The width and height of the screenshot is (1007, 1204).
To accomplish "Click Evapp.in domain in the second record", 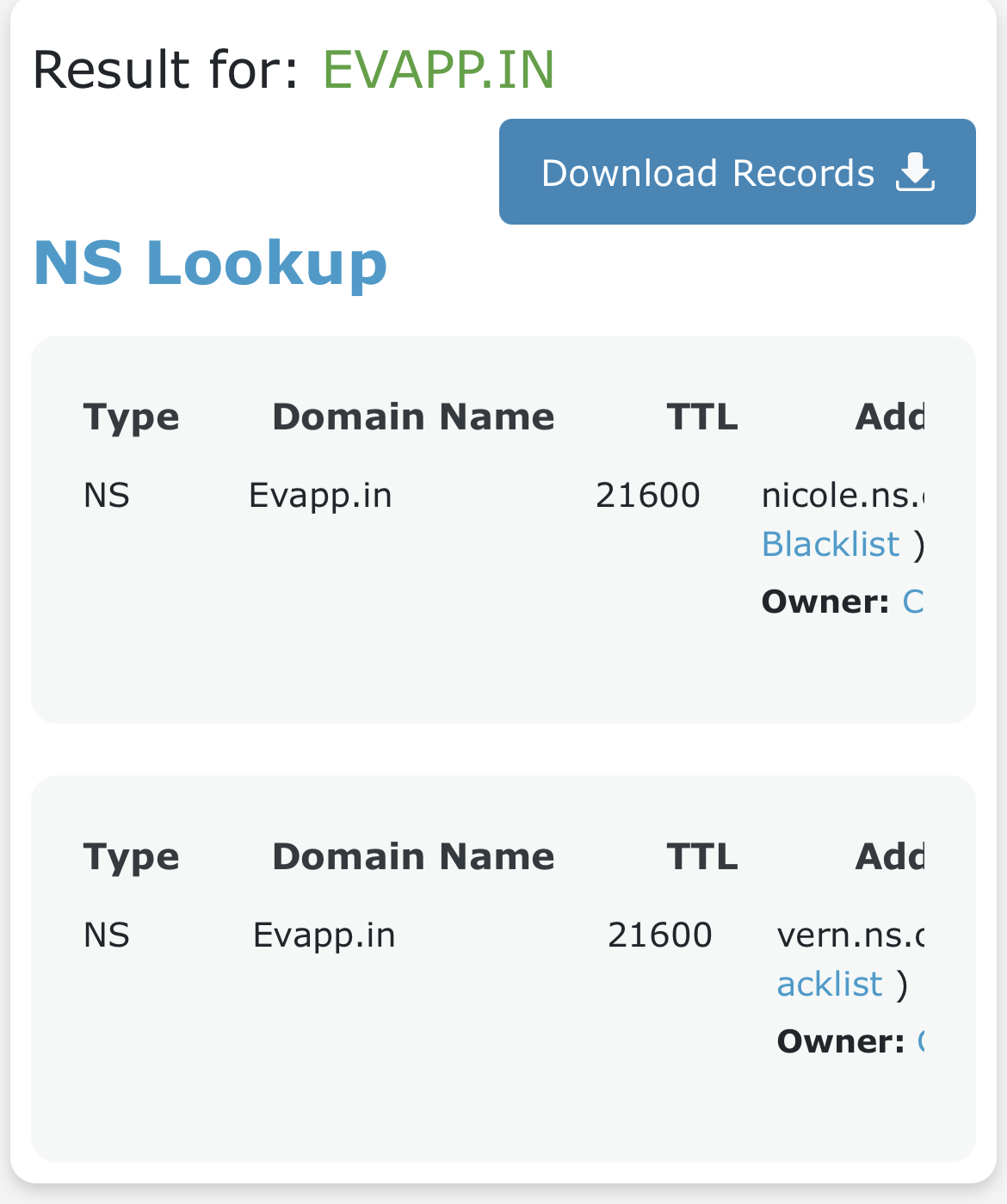I will (x=324, y=935).
